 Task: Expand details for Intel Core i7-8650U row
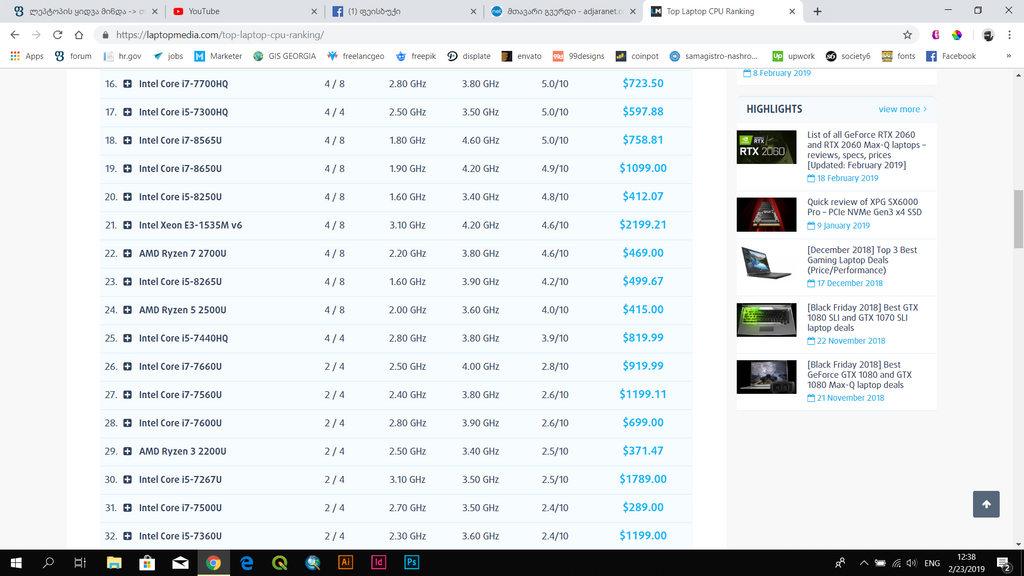[127, 168]
